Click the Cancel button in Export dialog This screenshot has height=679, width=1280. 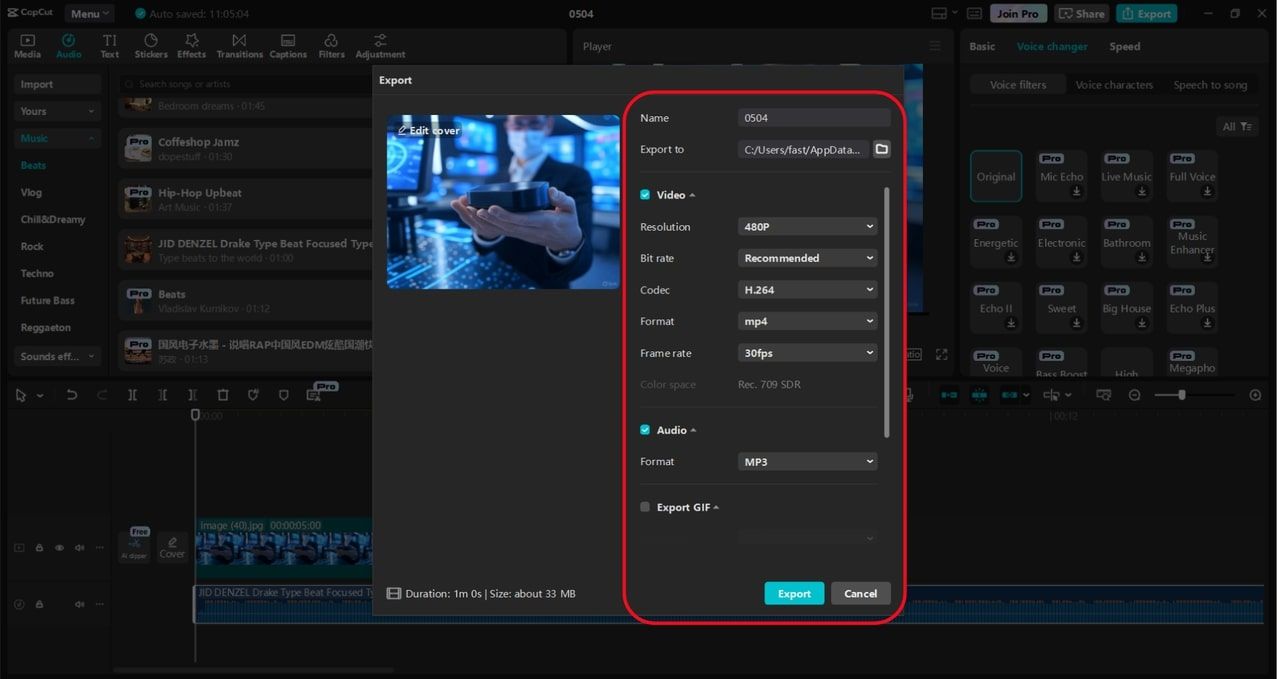tap(860, 593)
